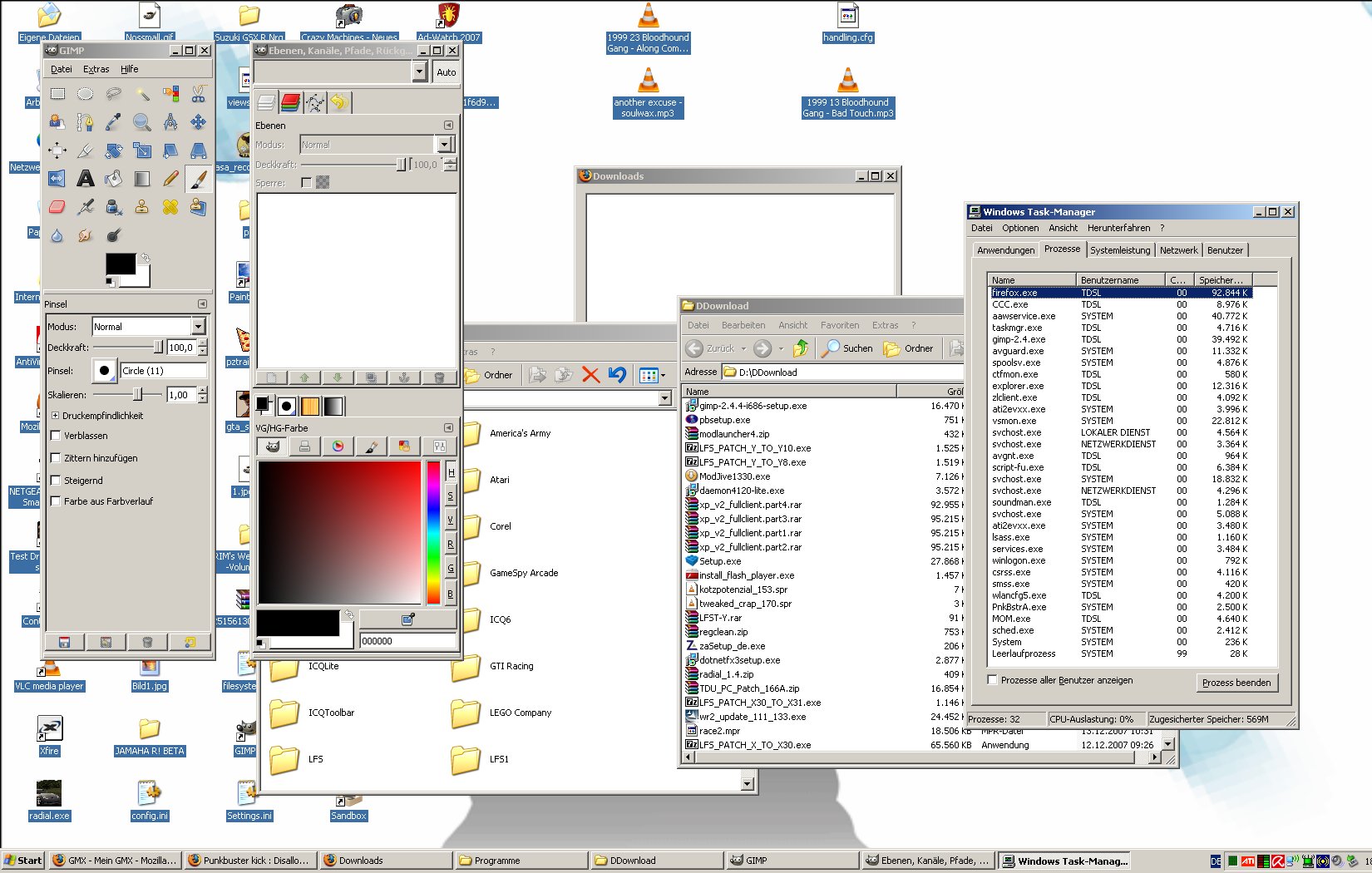The width and height of the screenshot is (1372, 873).
Task: Switch to Anwendungen tab in Task Manager
Action: click(1006, 250)
